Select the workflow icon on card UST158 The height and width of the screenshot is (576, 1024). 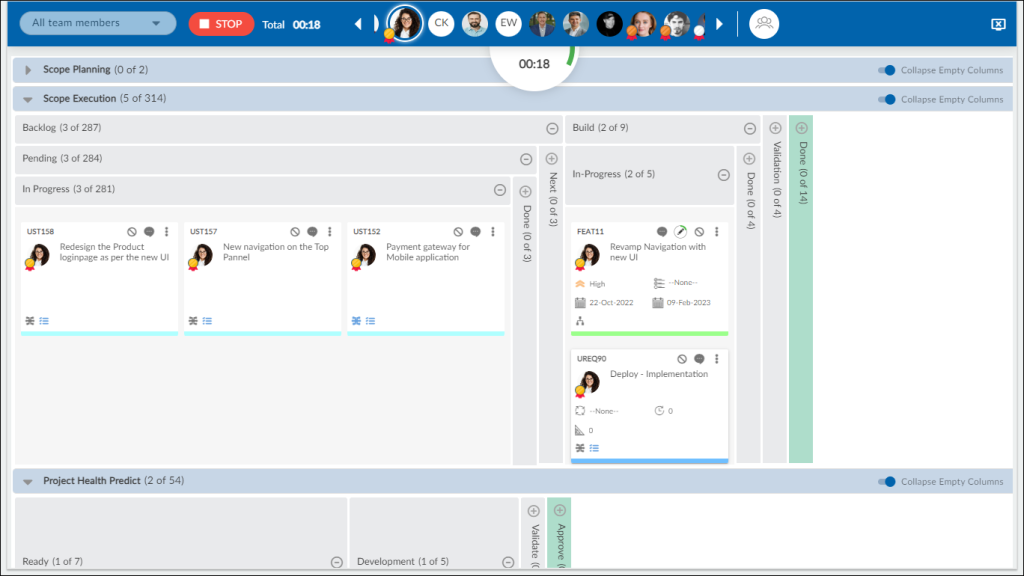point(31,320)
